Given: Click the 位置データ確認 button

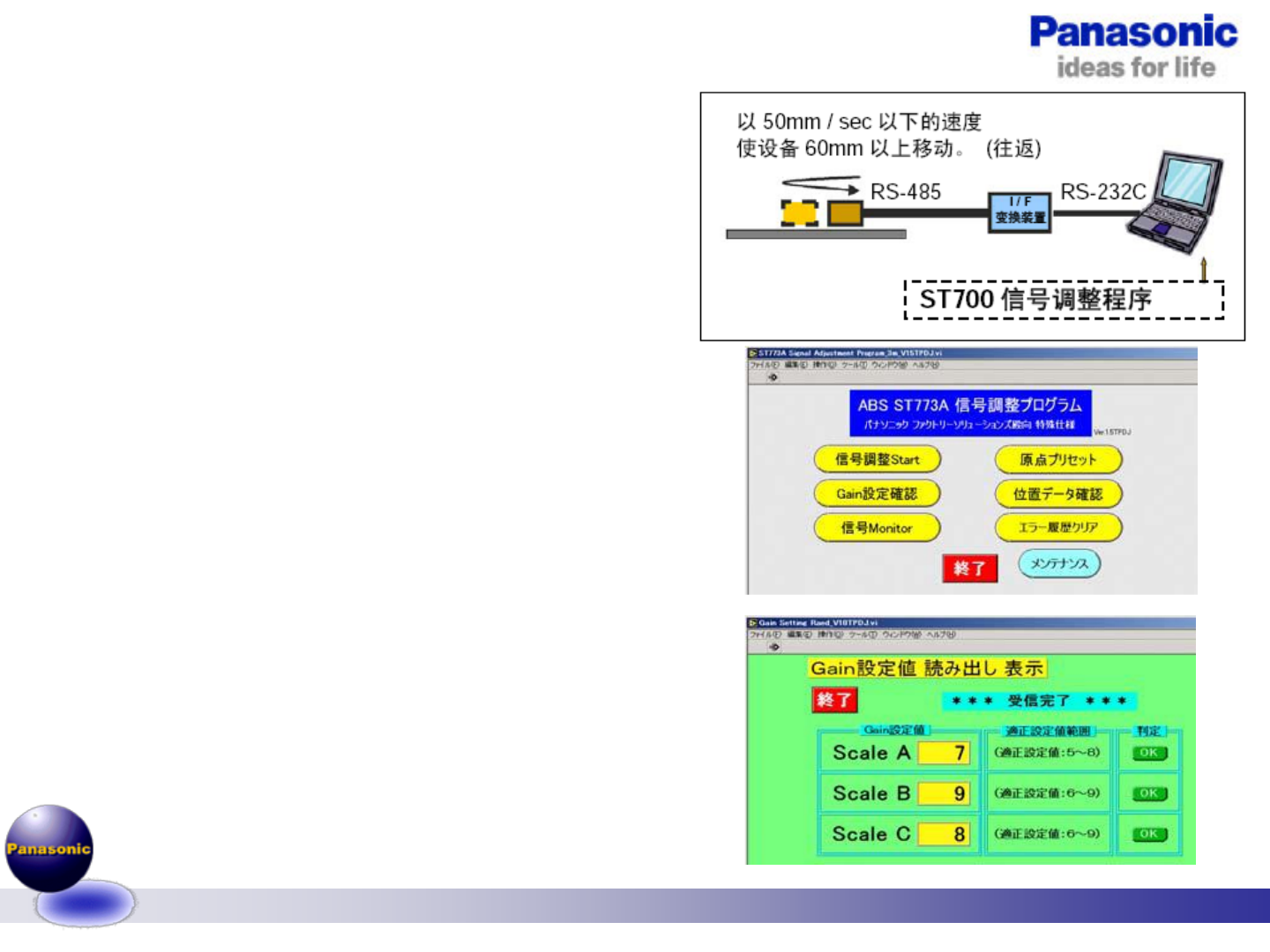Looking at the screenshot, I should tap(1058, 494).
